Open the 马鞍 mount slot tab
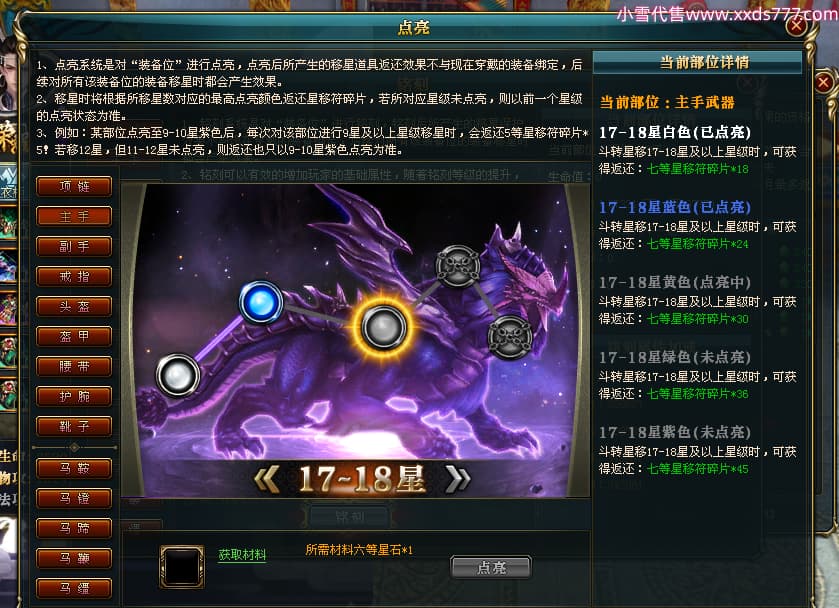 [74, 468]
